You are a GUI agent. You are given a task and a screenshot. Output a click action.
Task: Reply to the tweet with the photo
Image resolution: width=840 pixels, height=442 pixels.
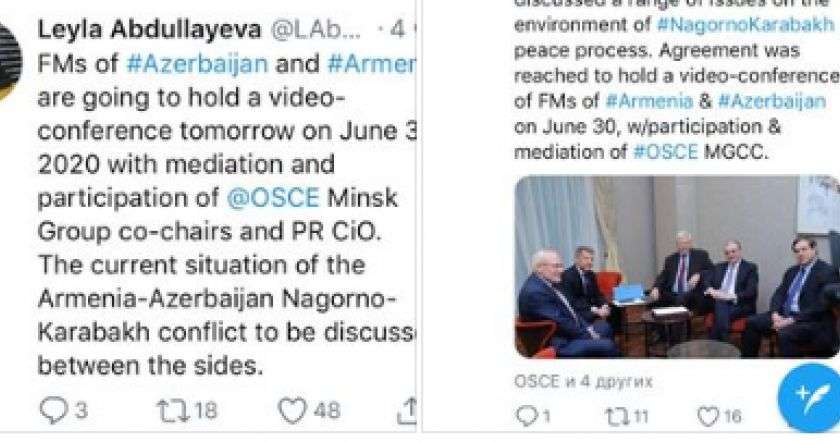(533, 416)
